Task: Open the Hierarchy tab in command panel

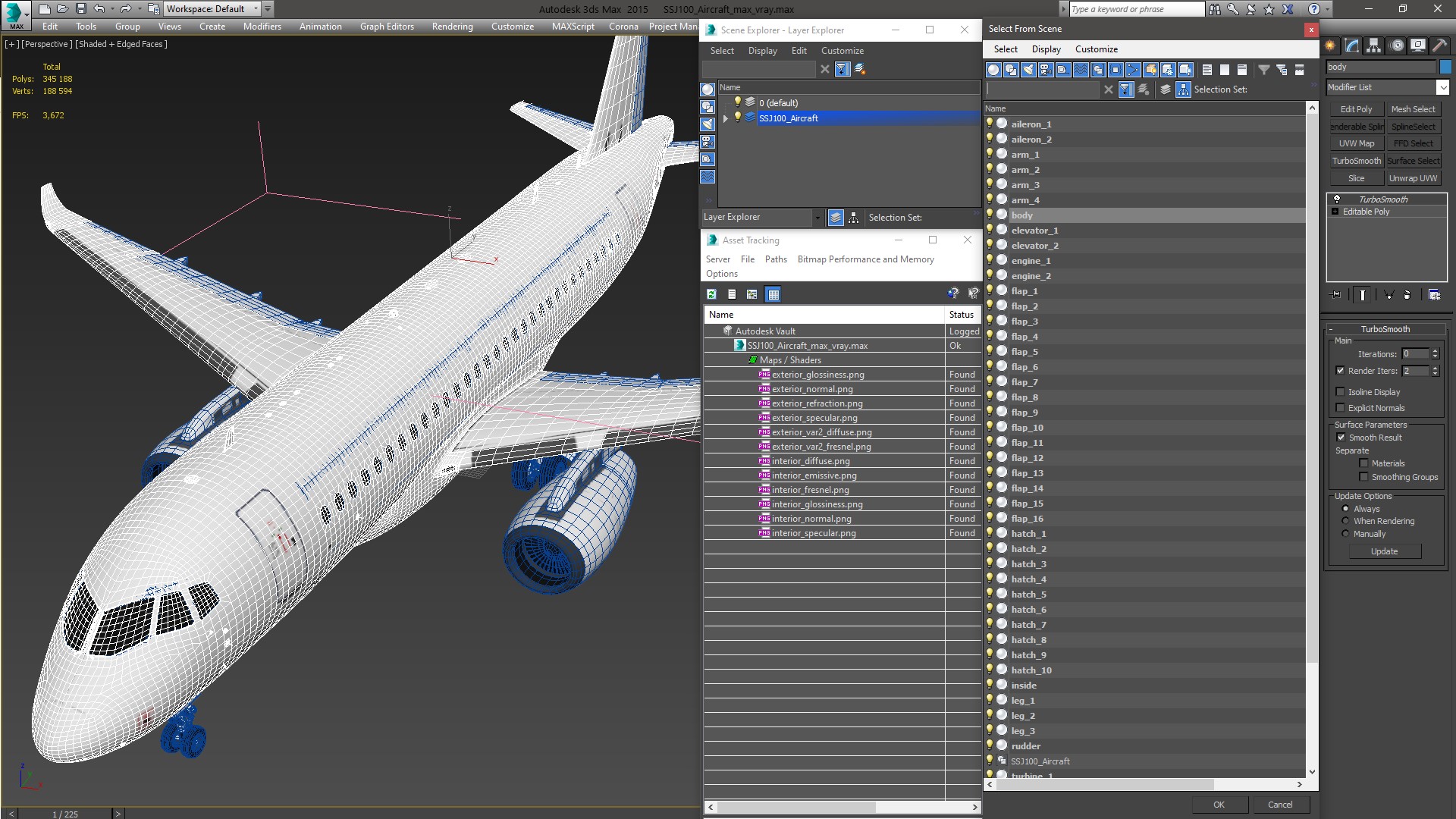Action: coord(1374,46)
